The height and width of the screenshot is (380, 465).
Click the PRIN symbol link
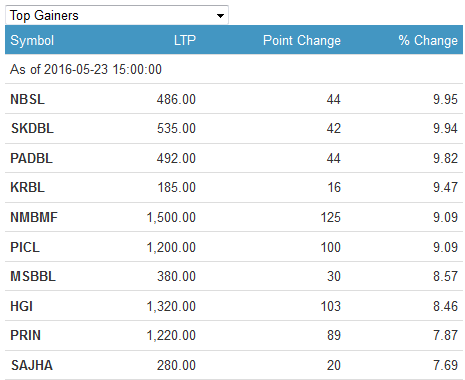click(x=26, y=335)
